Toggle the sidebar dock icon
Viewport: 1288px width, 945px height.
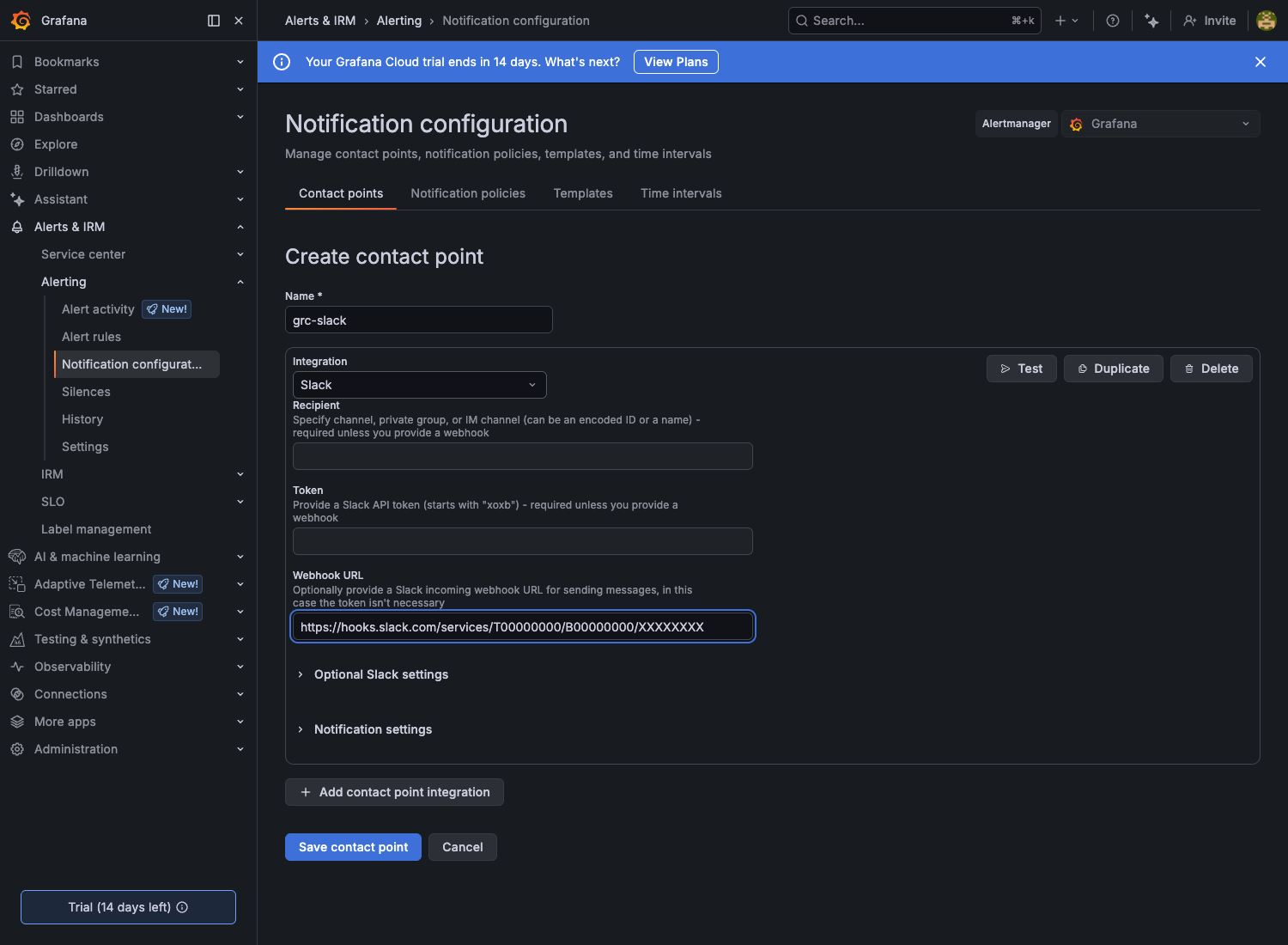coord(214,21)
